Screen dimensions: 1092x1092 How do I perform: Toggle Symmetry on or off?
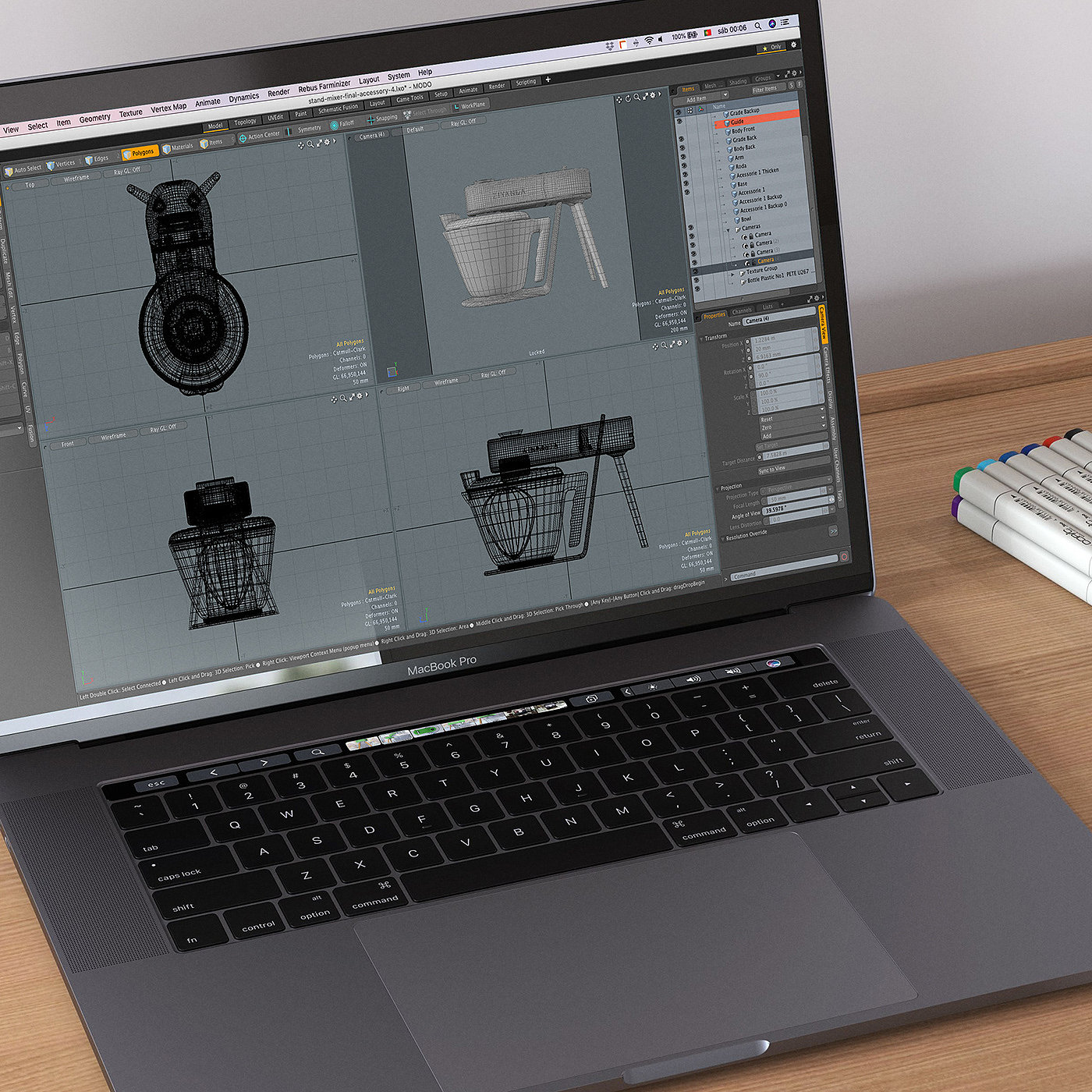click(305, 129)
